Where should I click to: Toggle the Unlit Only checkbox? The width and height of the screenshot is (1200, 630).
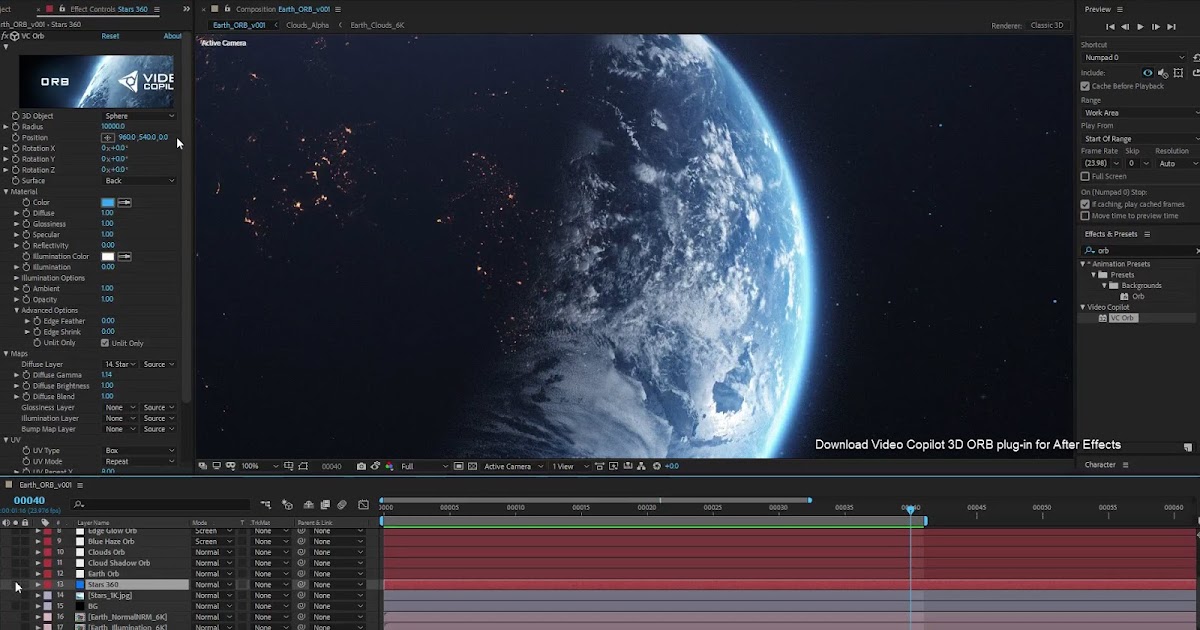tap(105, 343)
